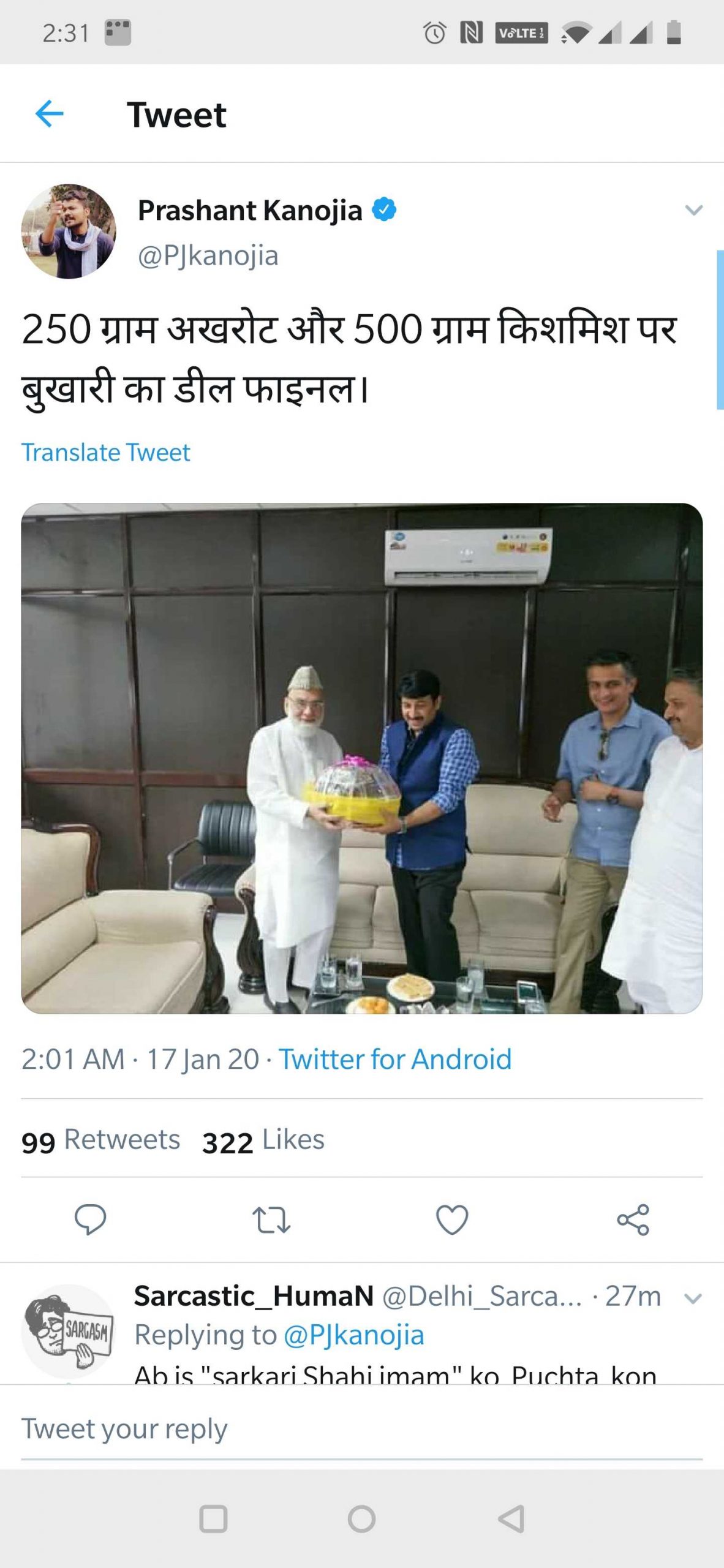Tap Android back triangle button
The width and height of the screenshot is (724, 1568).
point(511,1519)
